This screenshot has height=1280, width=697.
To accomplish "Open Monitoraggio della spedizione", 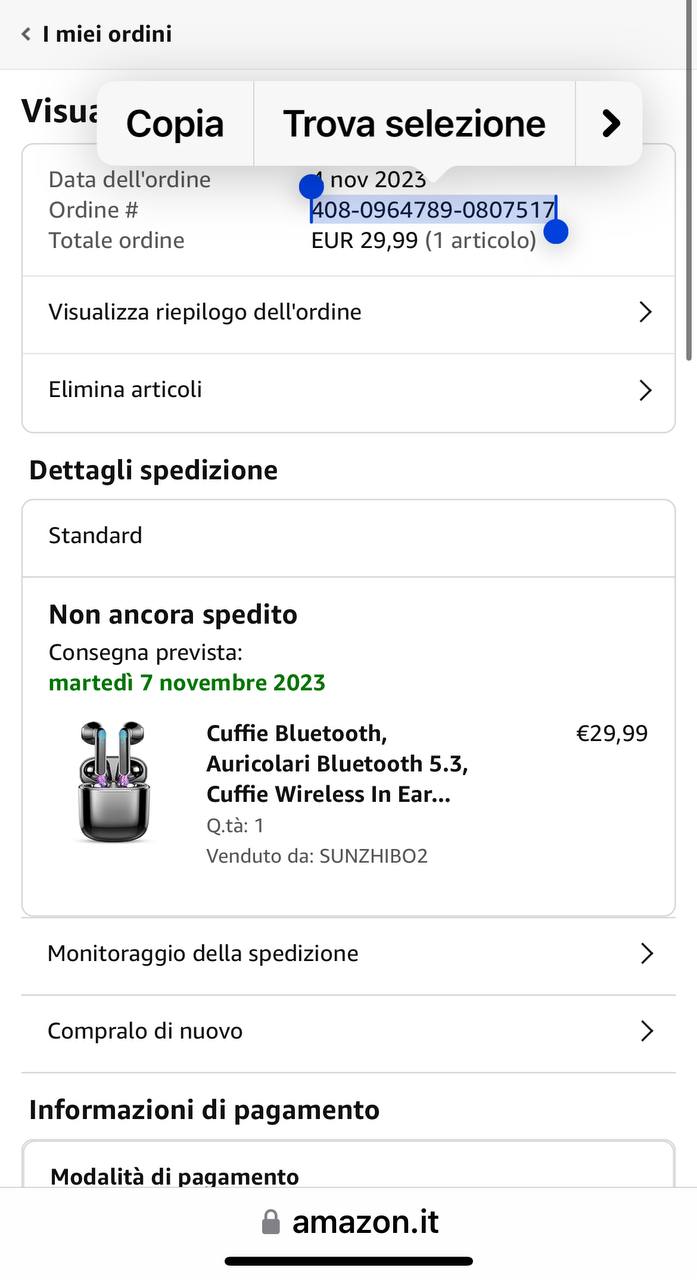I will coord(348,954).
